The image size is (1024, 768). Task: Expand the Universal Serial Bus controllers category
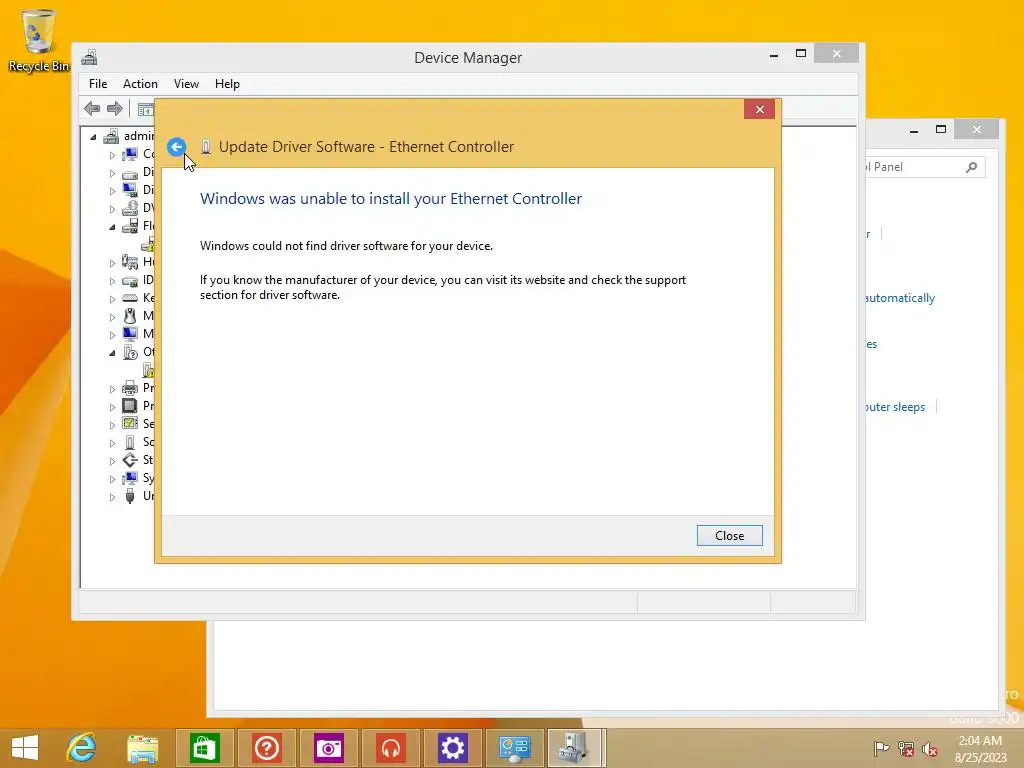[x=112, y=497]
